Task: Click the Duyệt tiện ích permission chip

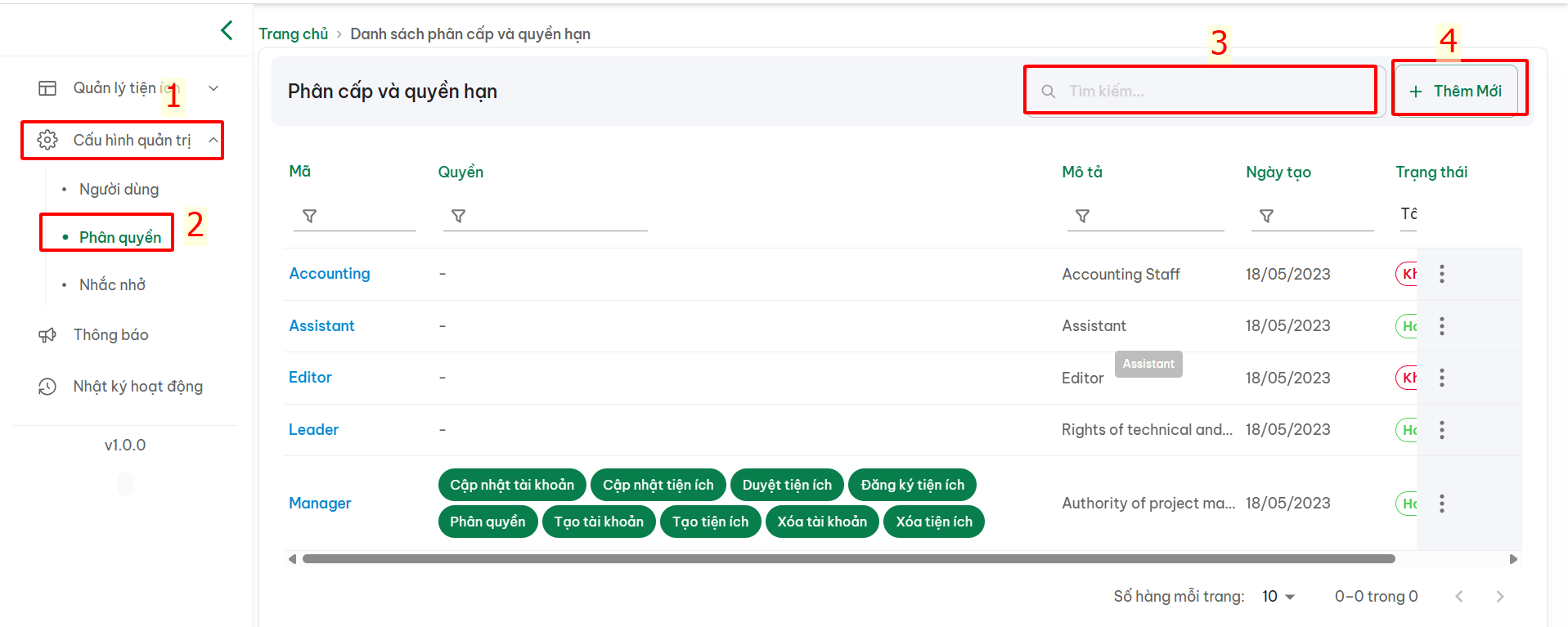Action: pyautogui.click(x=787, y=485)
